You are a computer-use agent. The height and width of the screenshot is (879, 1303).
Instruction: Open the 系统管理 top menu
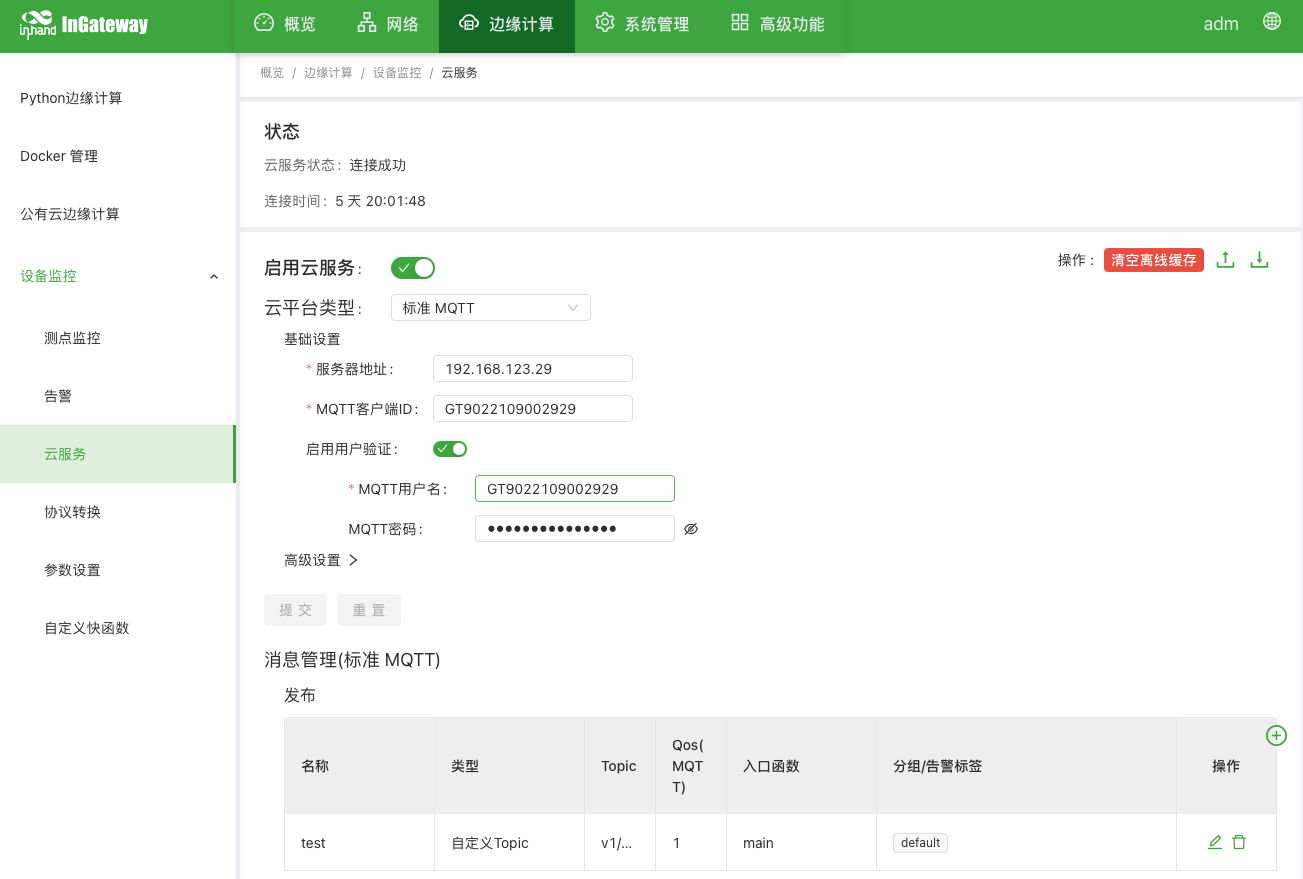tap(642, 24)
